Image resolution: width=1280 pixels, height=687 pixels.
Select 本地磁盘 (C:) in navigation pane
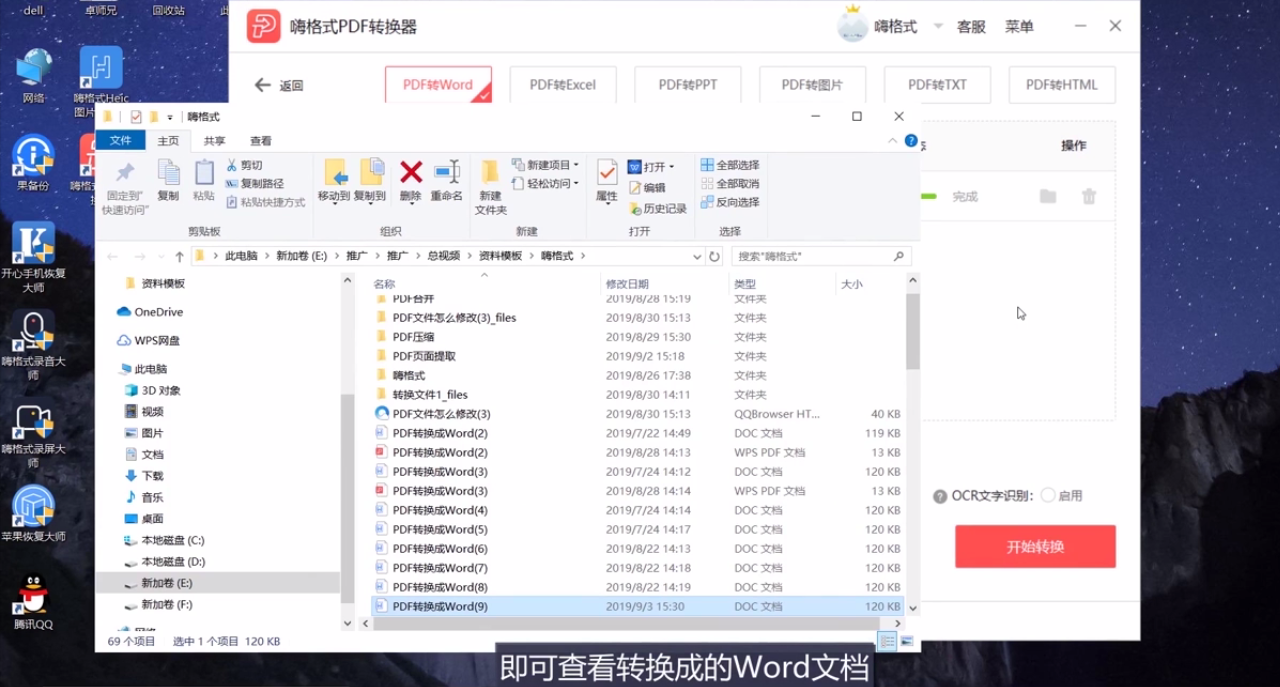(163, 540)
